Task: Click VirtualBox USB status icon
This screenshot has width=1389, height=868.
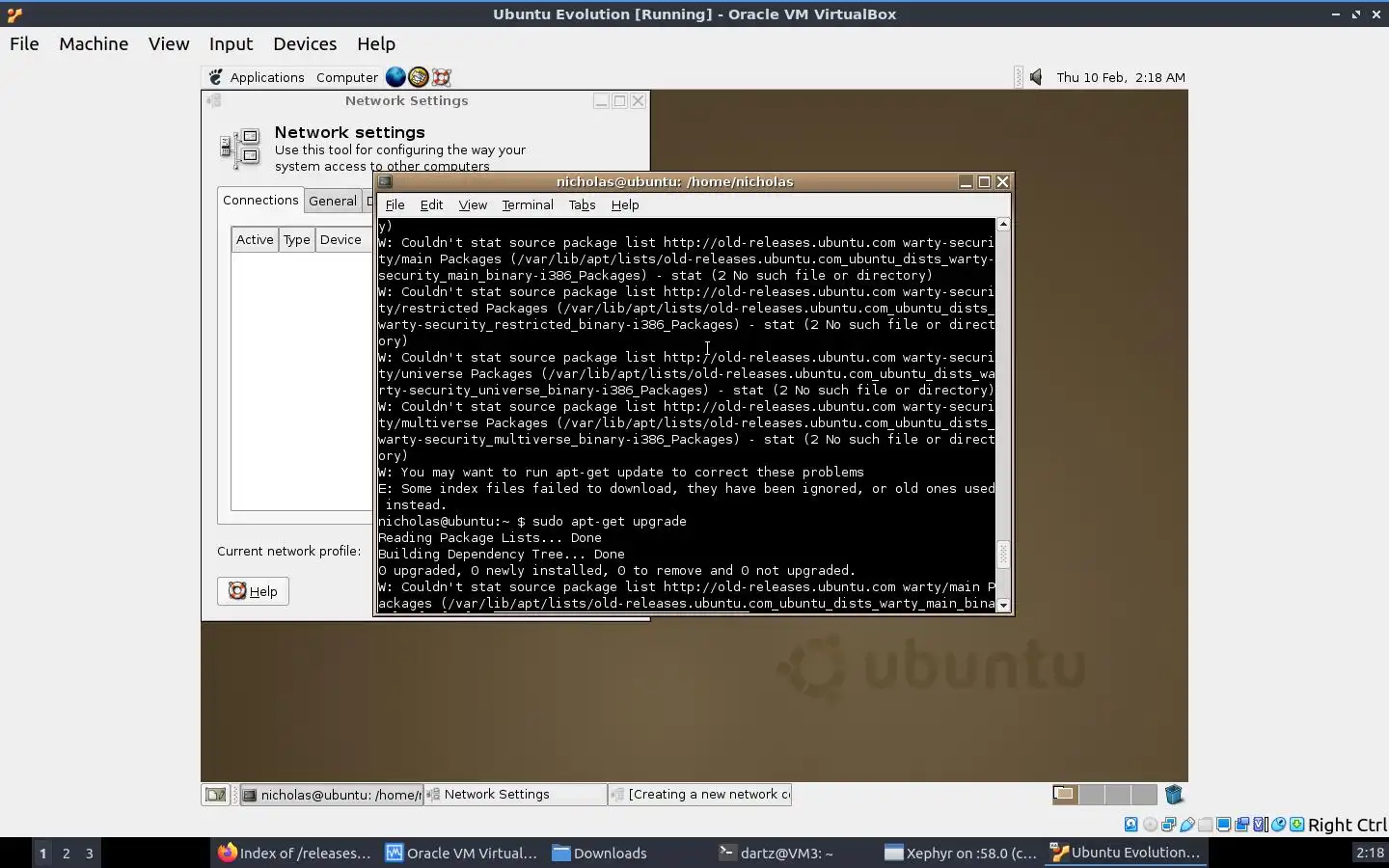Action: click(x=1187, y=825)
